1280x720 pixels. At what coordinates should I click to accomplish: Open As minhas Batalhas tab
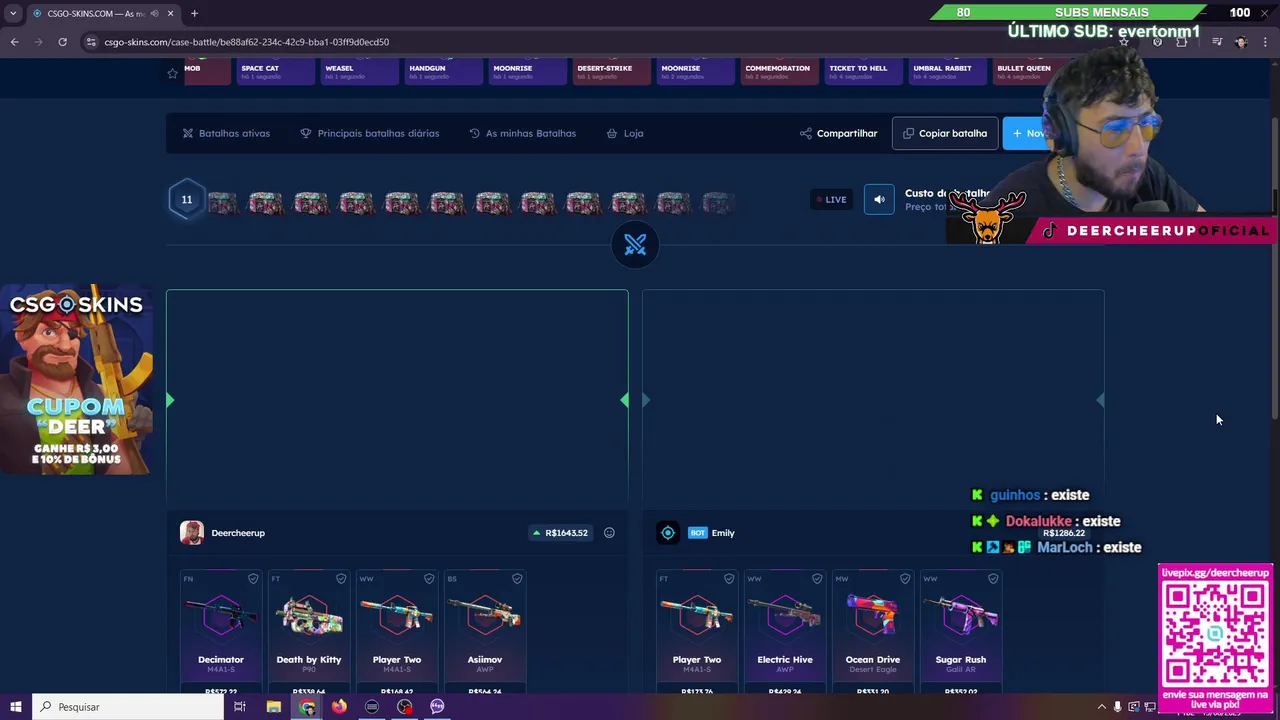(522, 133)
